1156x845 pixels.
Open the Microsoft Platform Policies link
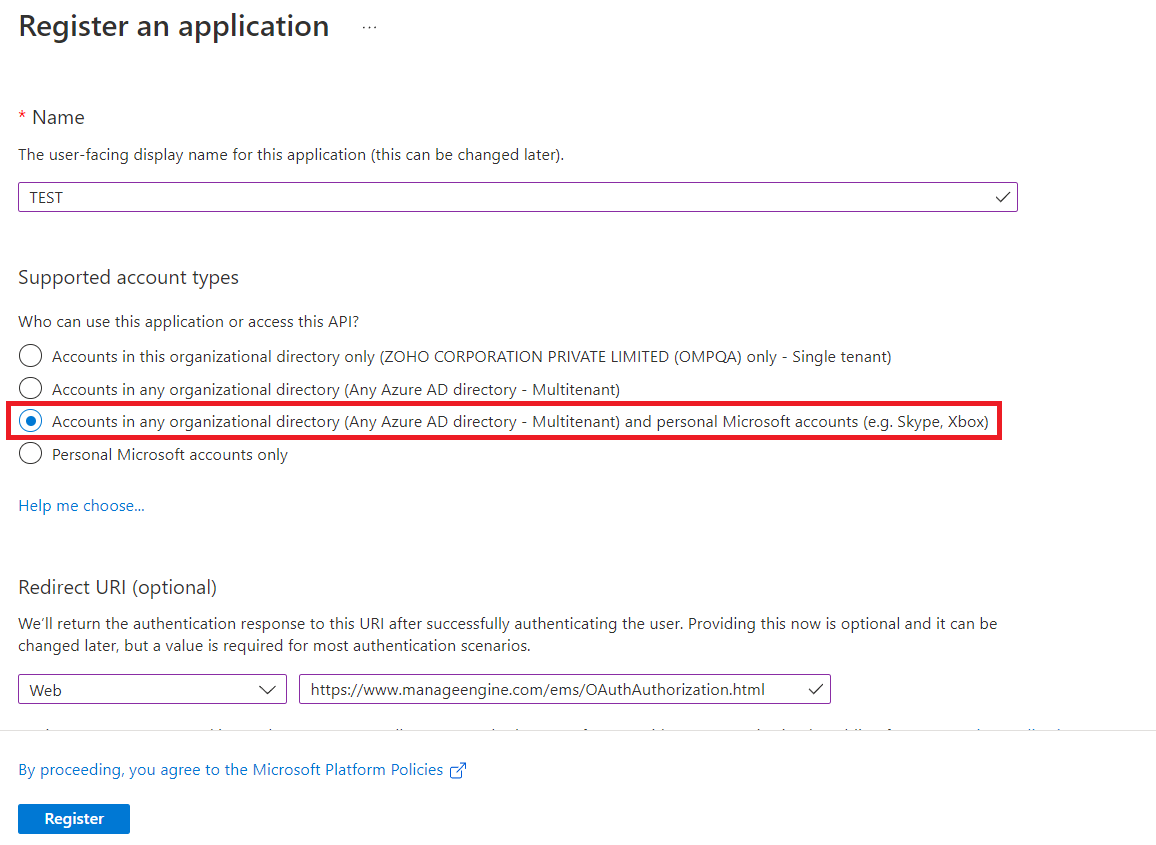pos(231,770)
